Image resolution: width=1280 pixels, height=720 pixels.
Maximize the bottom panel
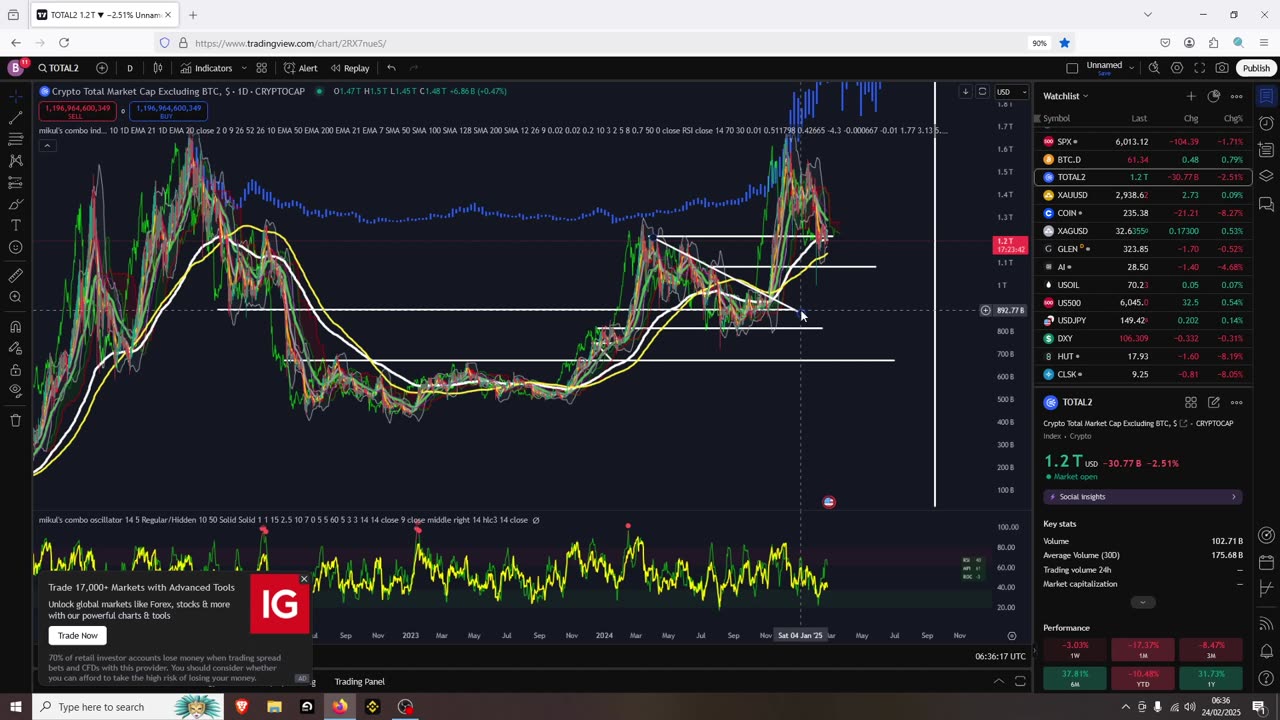point(1020,681)
